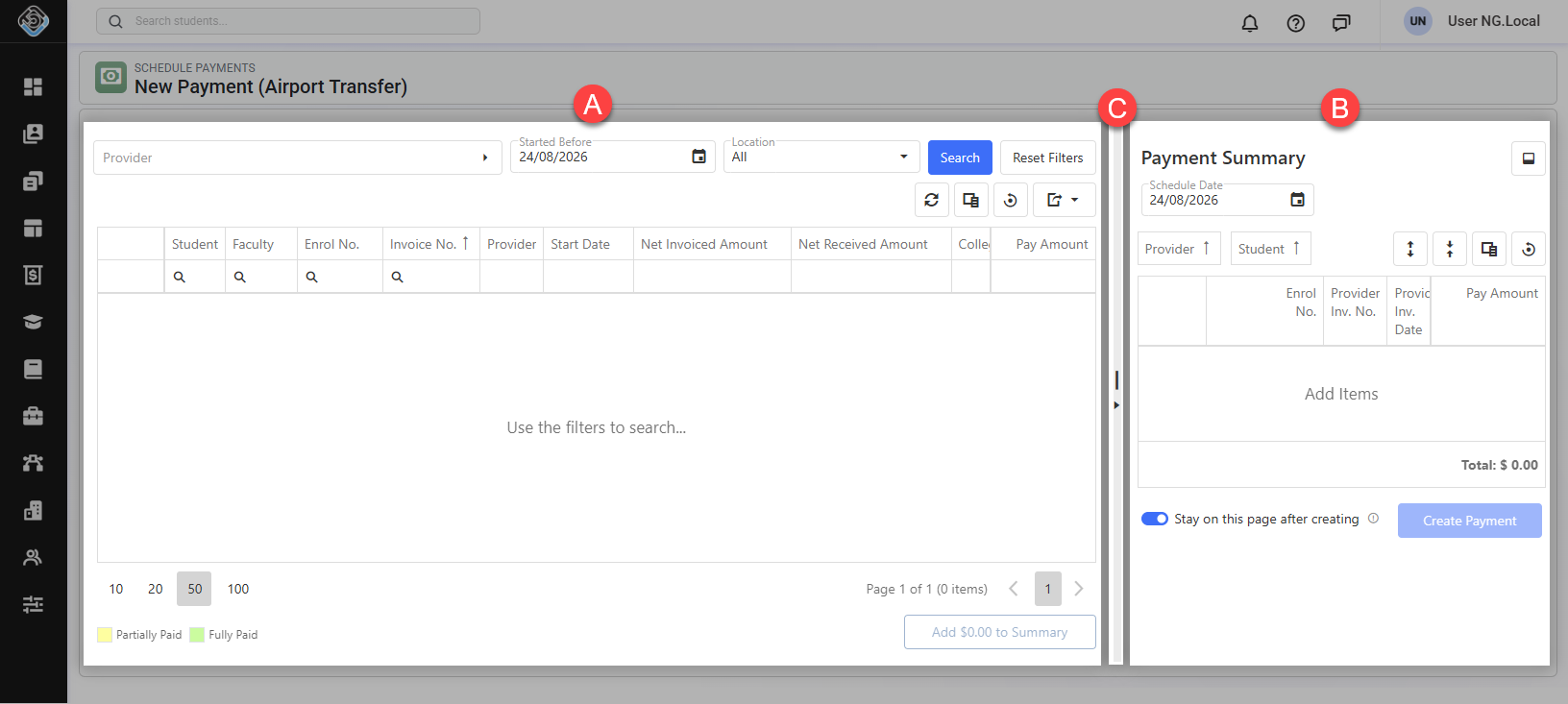Click info icon next to stay toggle
This screenshot has width=1568, height=704.
1374,519
